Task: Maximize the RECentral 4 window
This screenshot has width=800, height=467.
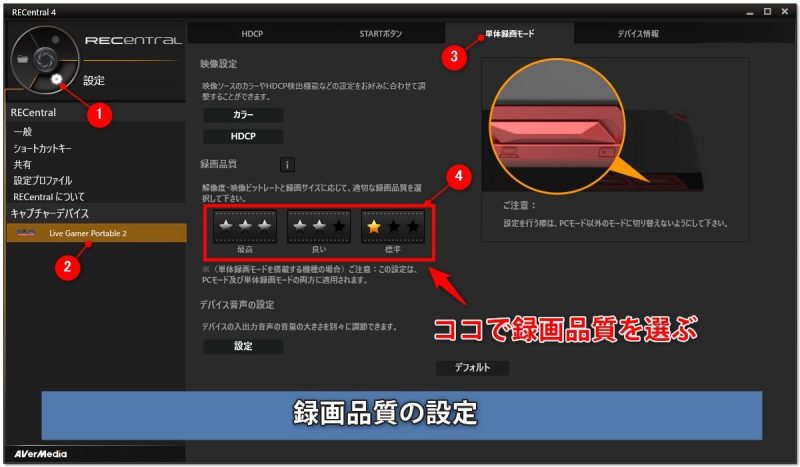Action: click(x=767, y=12)
